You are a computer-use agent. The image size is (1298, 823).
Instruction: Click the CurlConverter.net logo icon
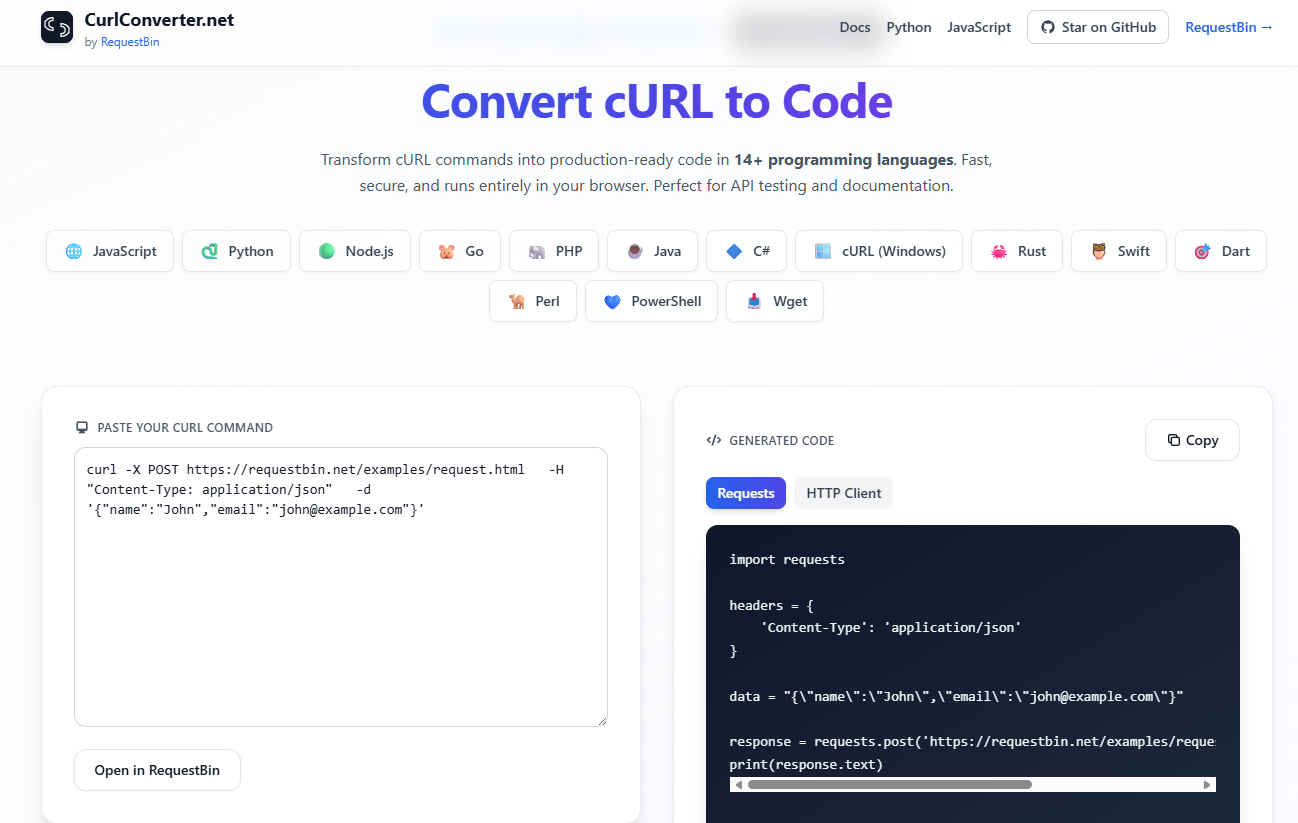[x=57, y=27]
